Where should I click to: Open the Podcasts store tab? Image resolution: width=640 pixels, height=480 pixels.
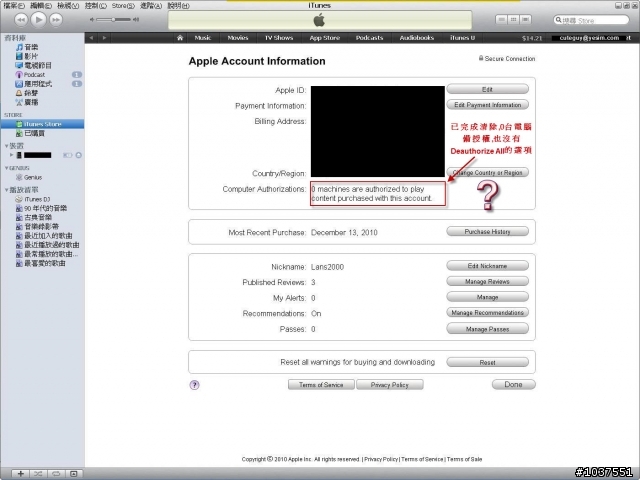pos(369,38)
